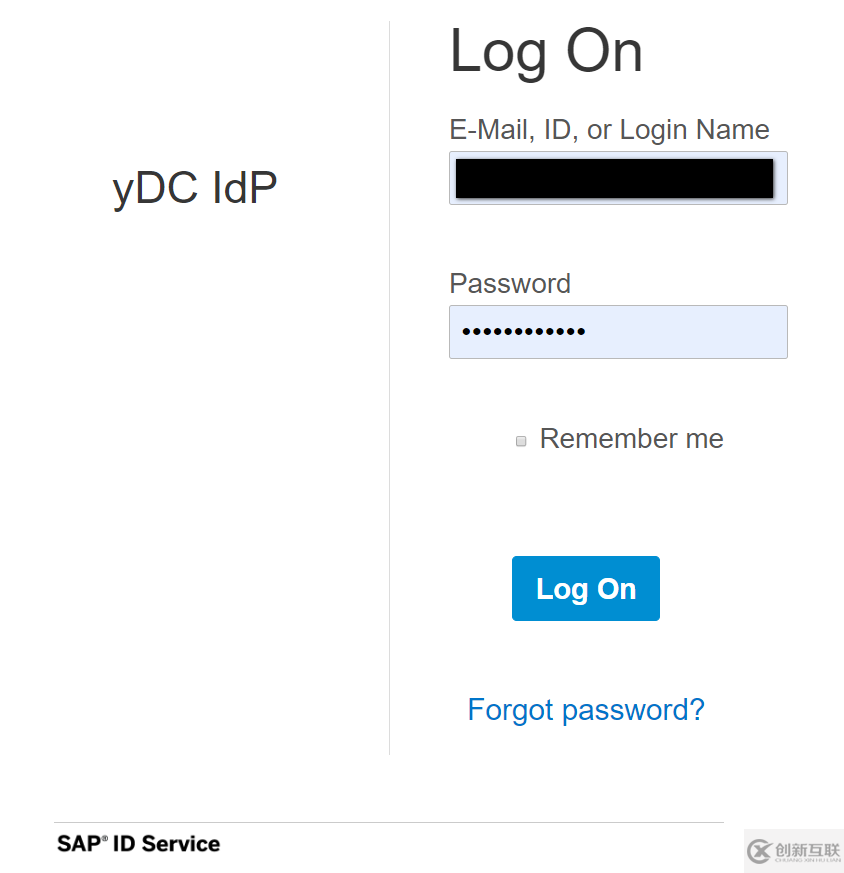Click the horizontal footer separator line
The image size is (844, 873).
(x=389, y=823)
